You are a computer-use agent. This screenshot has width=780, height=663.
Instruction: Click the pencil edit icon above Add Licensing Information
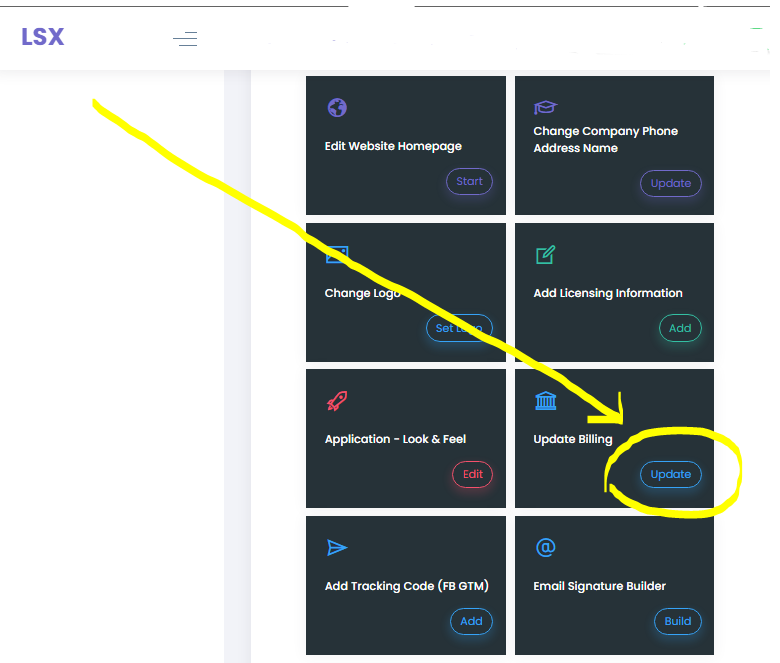click(x=545, y=255)
